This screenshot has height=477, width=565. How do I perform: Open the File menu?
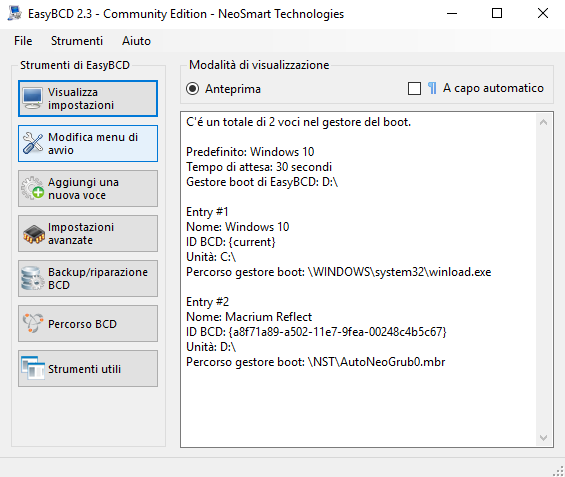[23, 41]
